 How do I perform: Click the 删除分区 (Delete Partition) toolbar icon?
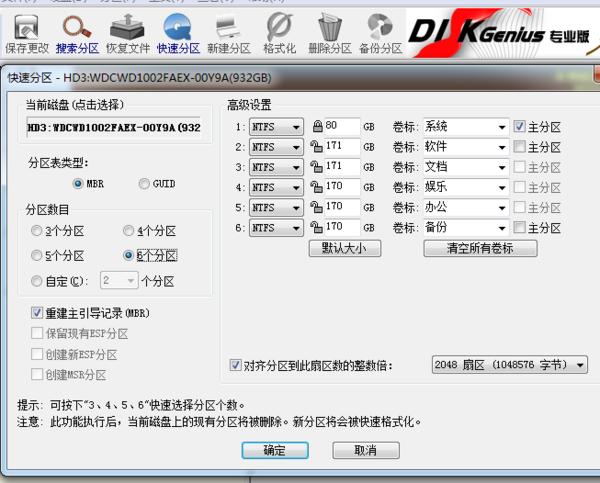coord(329,32)
